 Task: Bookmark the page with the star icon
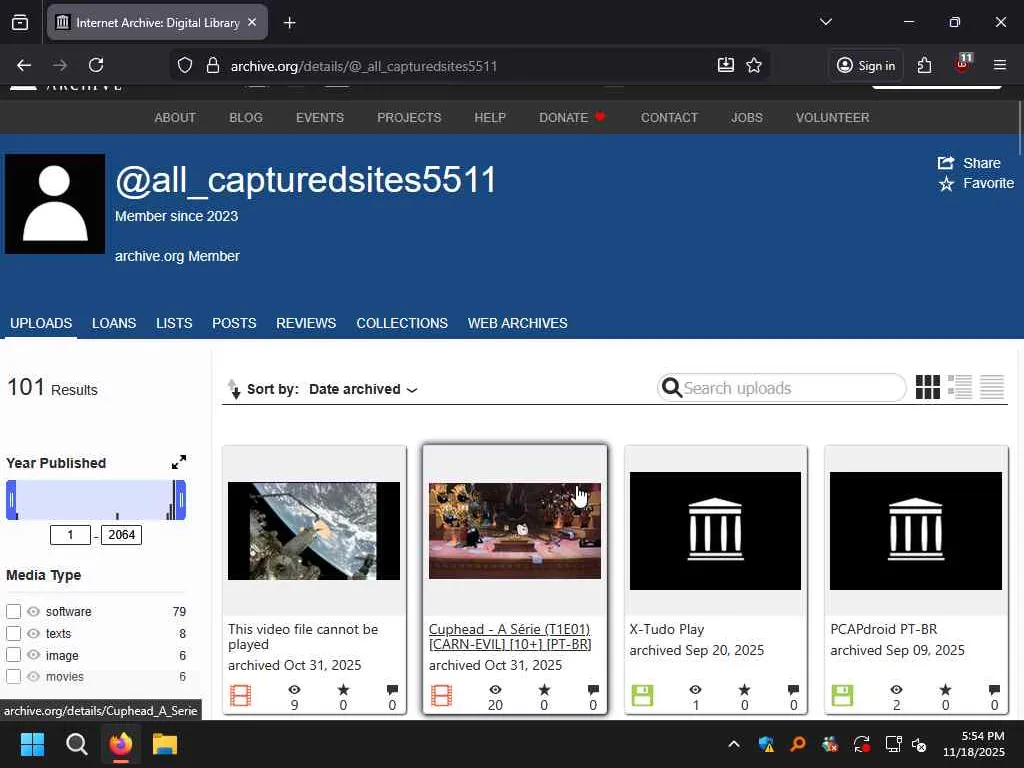click(754, 65)
